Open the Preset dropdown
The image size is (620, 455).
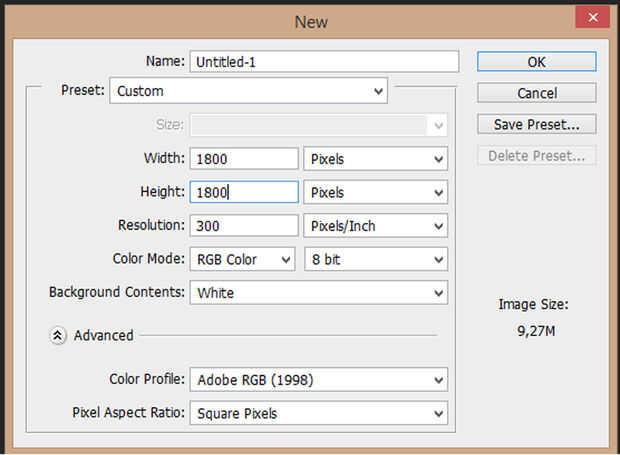[x=248, y=91]
